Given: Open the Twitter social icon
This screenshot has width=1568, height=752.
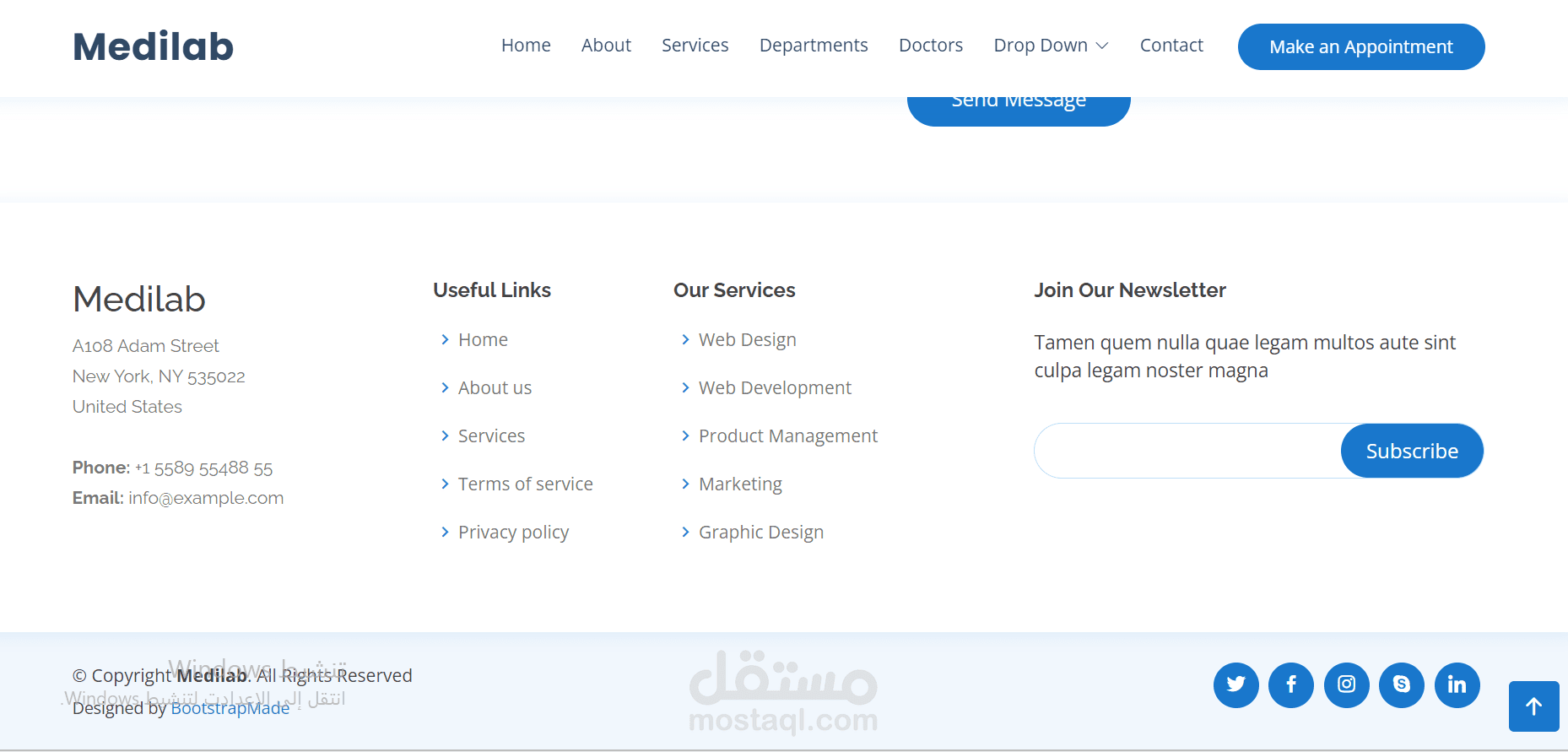Looking at the screenshot, I should [x=1235, y=684].
